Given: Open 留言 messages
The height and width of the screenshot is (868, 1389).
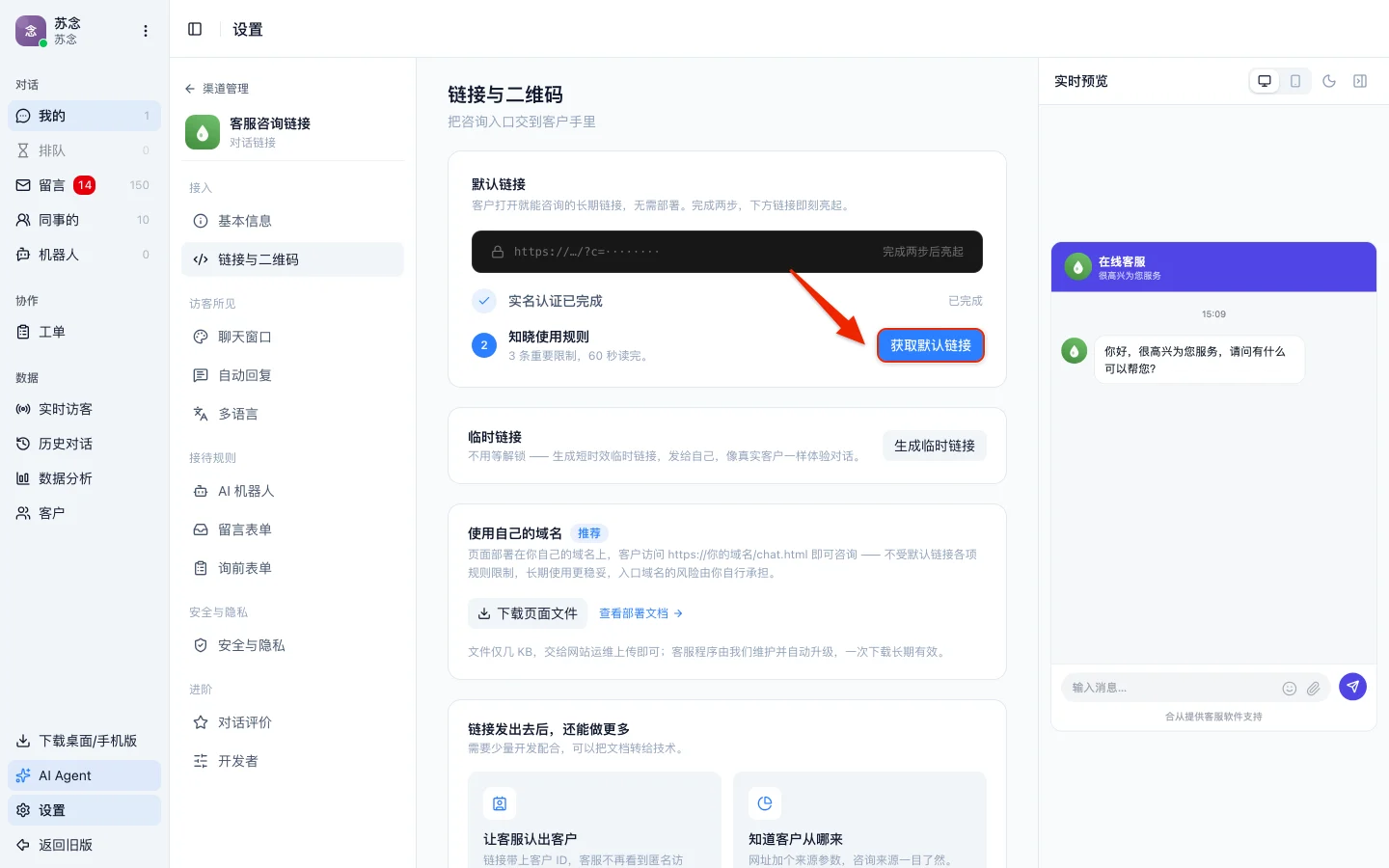Looking at the screenshot, I should pyautogui.click(x=85, y=185).
